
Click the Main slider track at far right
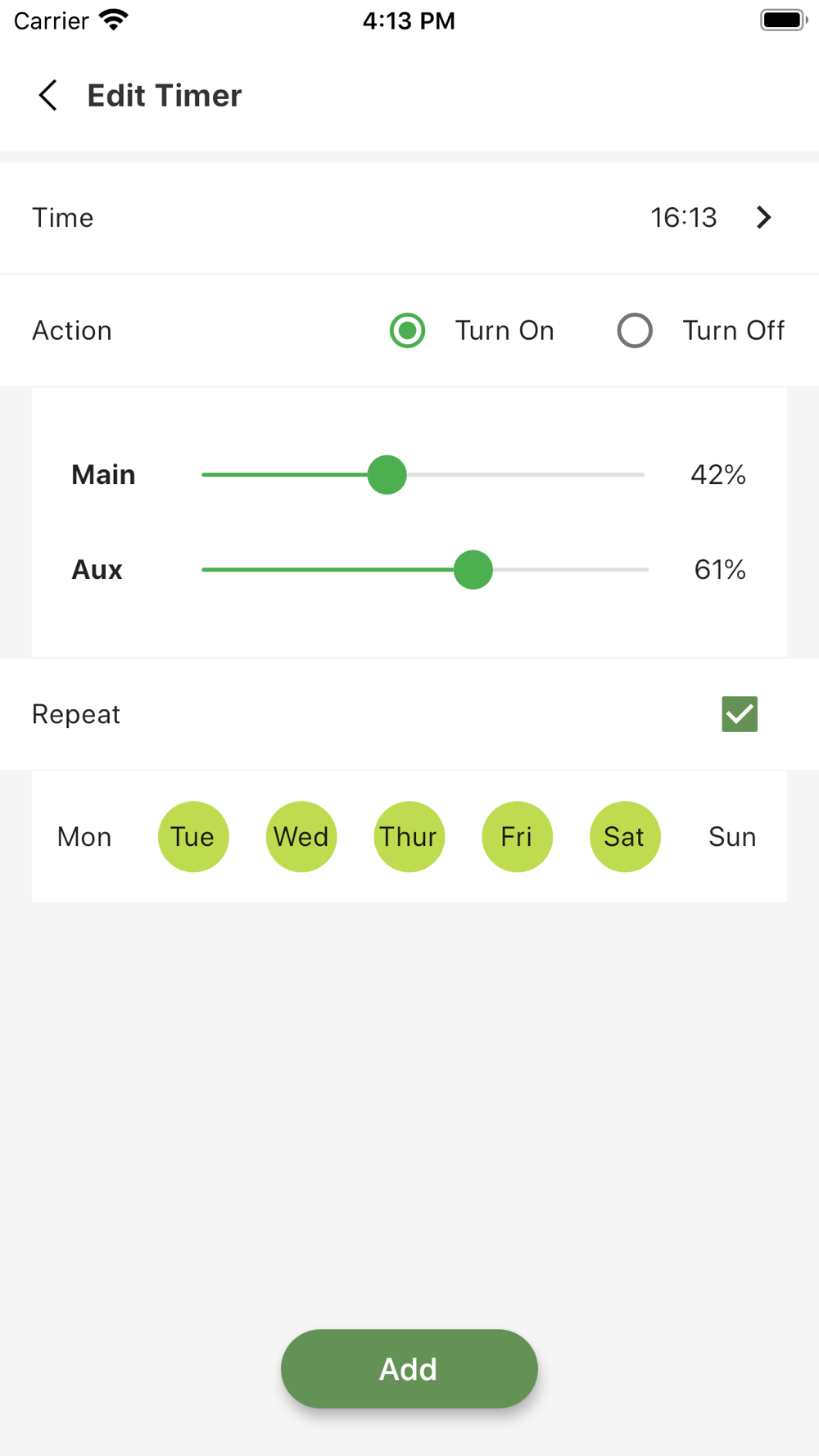(x=637, y=475)
